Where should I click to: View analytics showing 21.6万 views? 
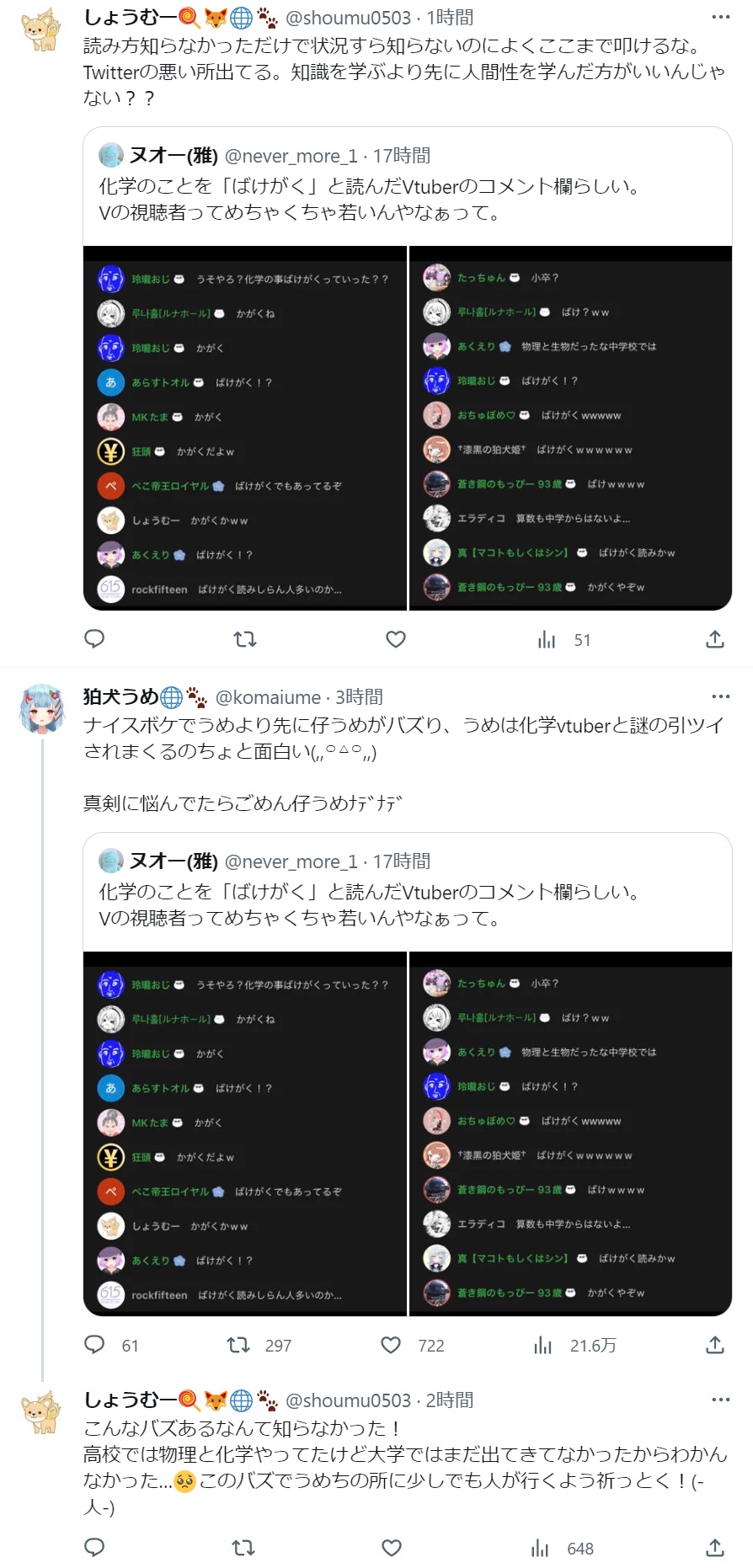pyautogui.click(x=574, y=1345)
